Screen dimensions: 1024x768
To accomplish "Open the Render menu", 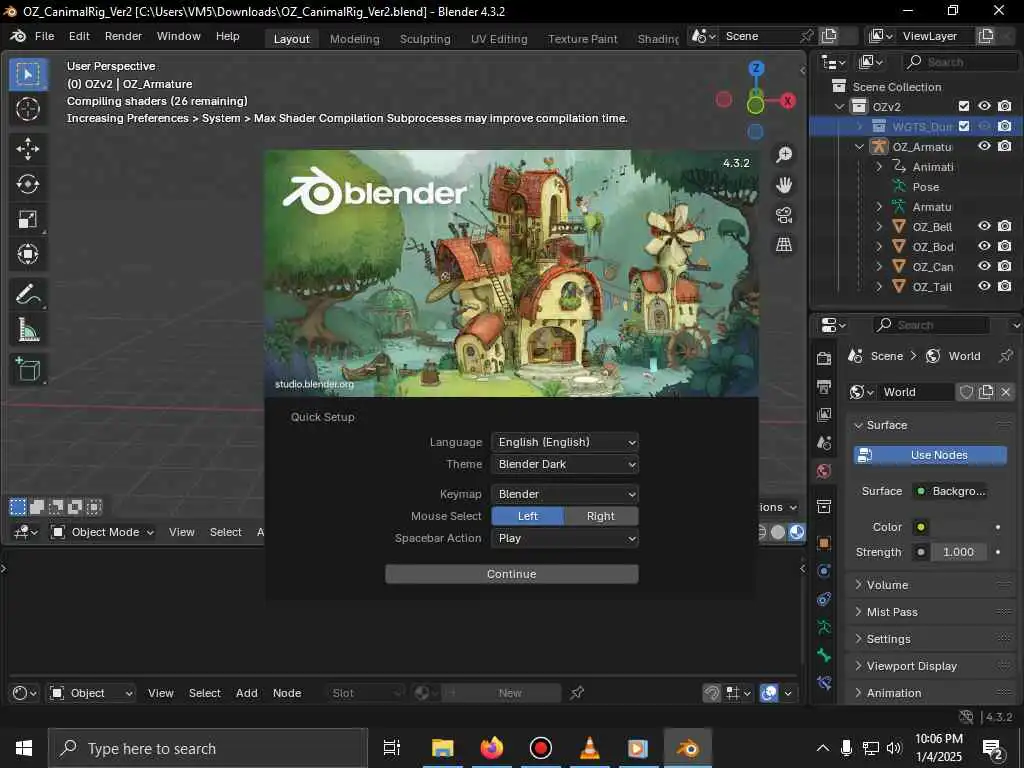I will pos(123,36).
